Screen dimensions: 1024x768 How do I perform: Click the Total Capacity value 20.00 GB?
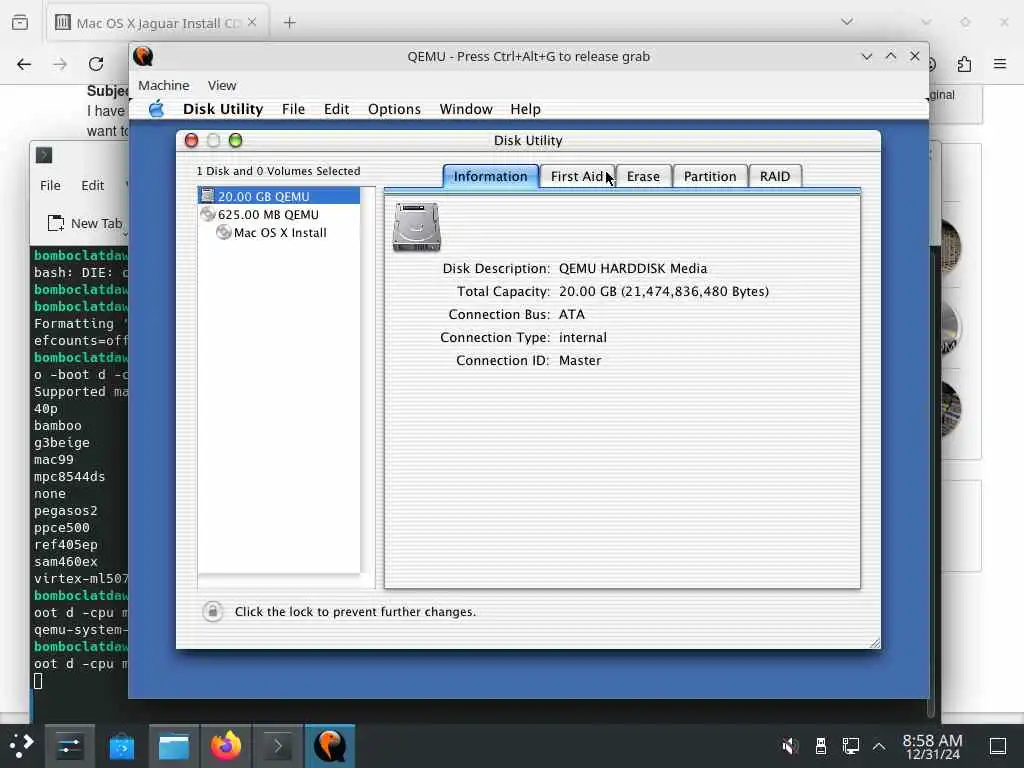click(x=664, y=291)
